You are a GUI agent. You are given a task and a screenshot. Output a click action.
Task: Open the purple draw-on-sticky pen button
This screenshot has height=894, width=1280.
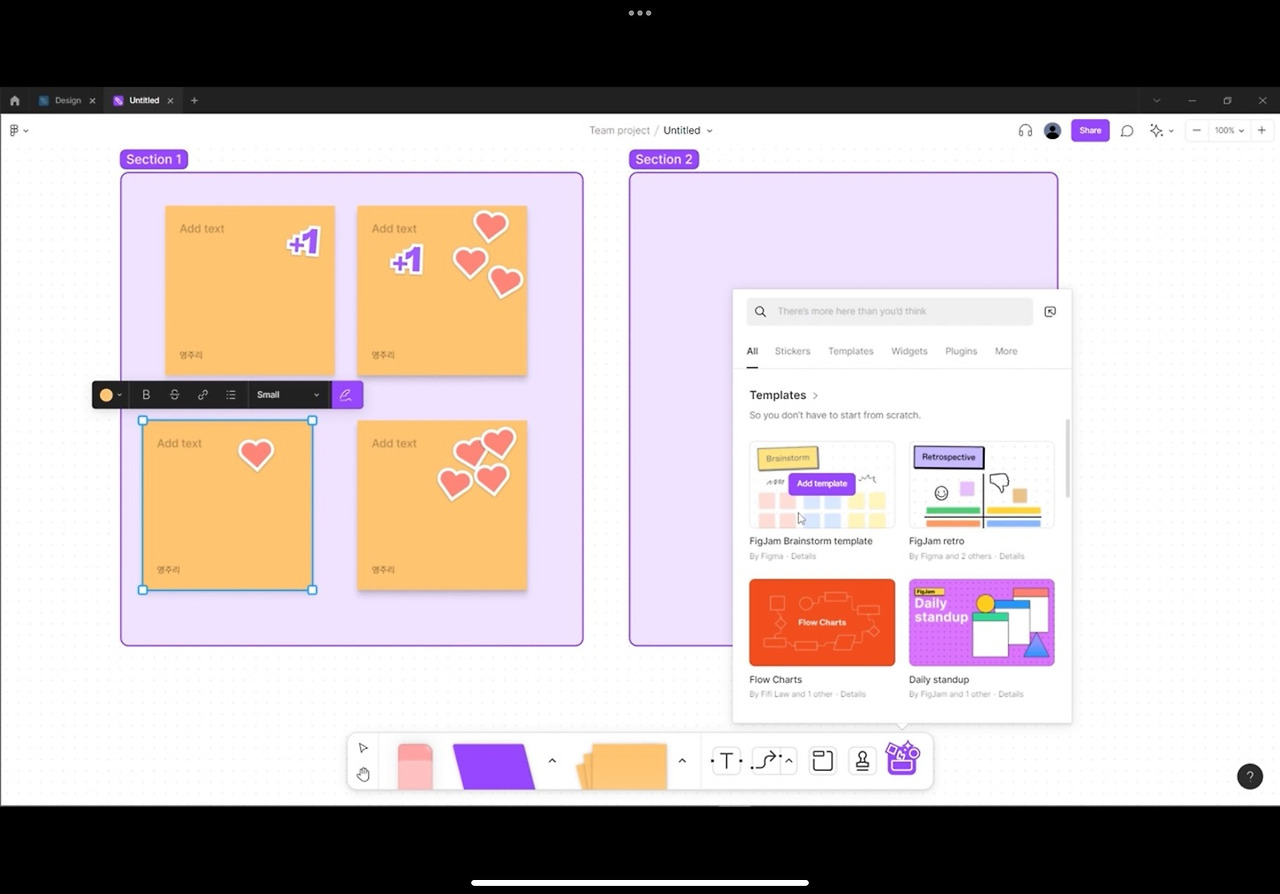(x=346, y=395)
